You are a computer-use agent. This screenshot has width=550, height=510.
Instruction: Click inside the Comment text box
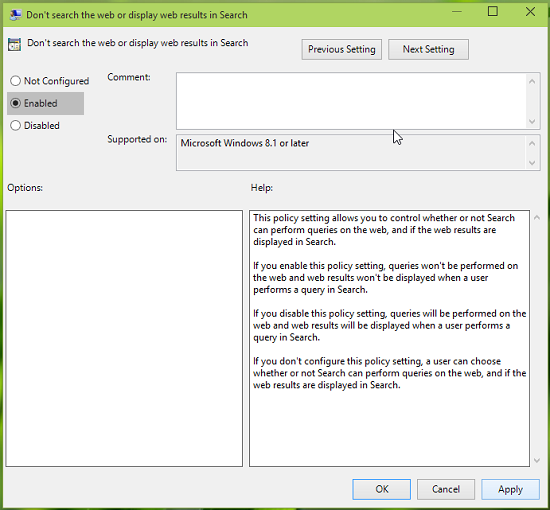[x=351, y=101]
